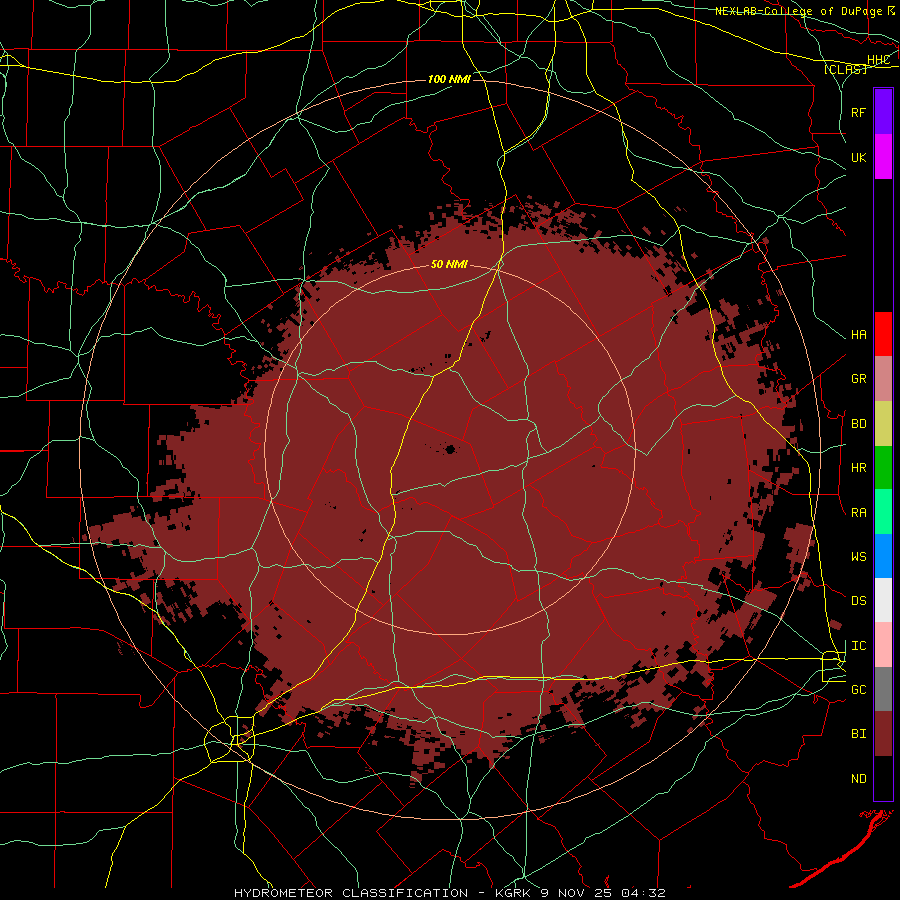This screenshot has height=900, width=900.
Task: Click the "[CLAS]" units label
Action: pyautogui.click(x=845, y=69)
